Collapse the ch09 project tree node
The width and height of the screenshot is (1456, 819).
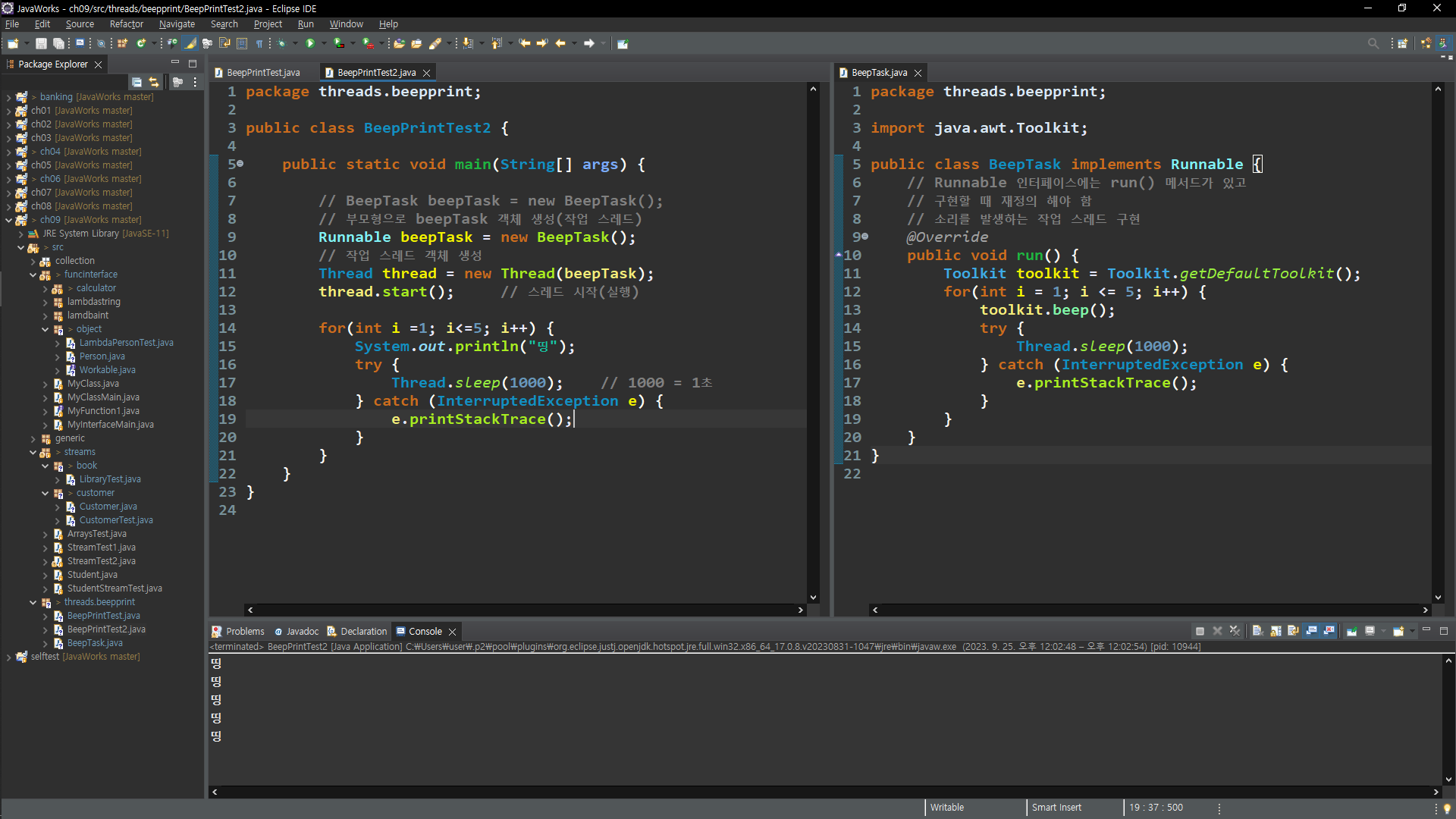pyautogui.click(x=8, y=220)
